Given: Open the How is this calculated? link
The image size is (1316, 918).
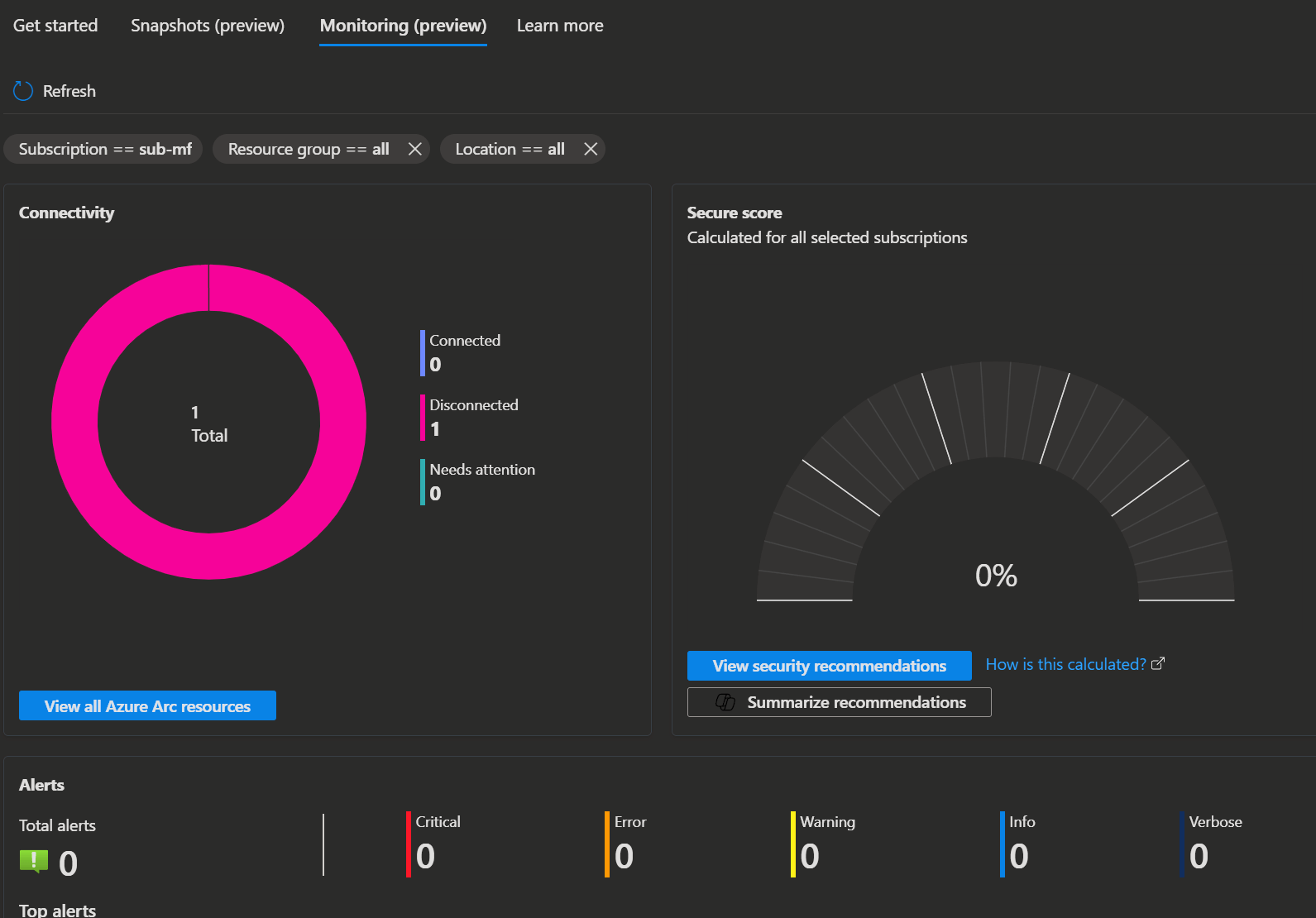Looking at the screenshot, I should (1065, 664).
